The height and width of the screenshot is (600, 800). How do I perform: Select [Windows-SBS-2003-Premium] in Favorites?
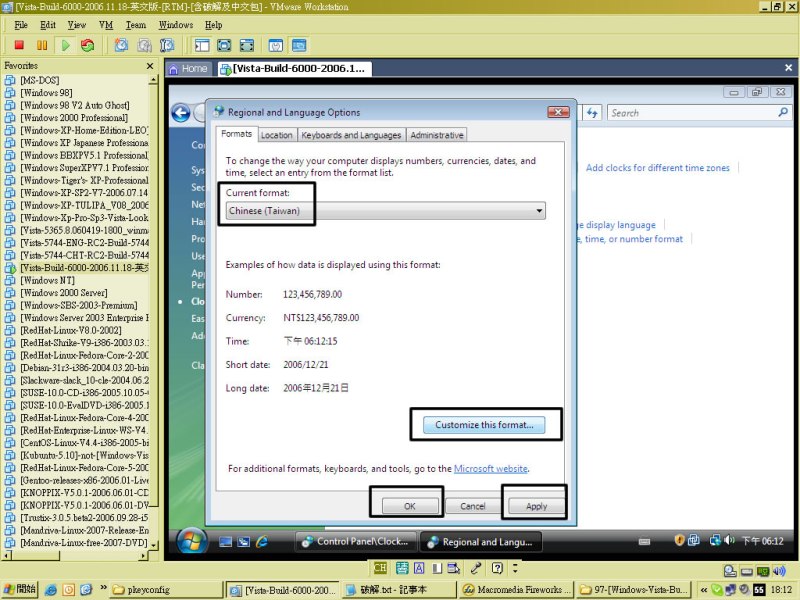coord(79,306)
